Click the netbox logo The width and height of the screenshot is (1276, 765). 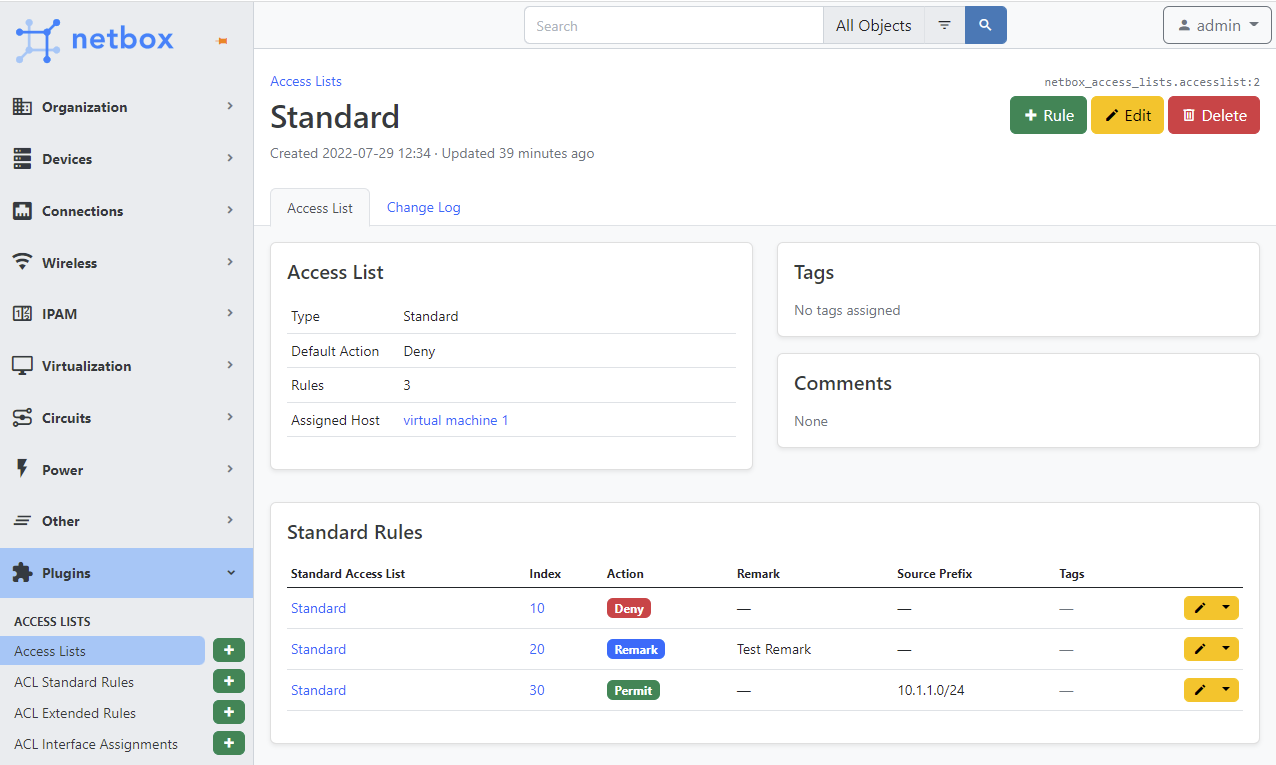[x=95, y=40]
